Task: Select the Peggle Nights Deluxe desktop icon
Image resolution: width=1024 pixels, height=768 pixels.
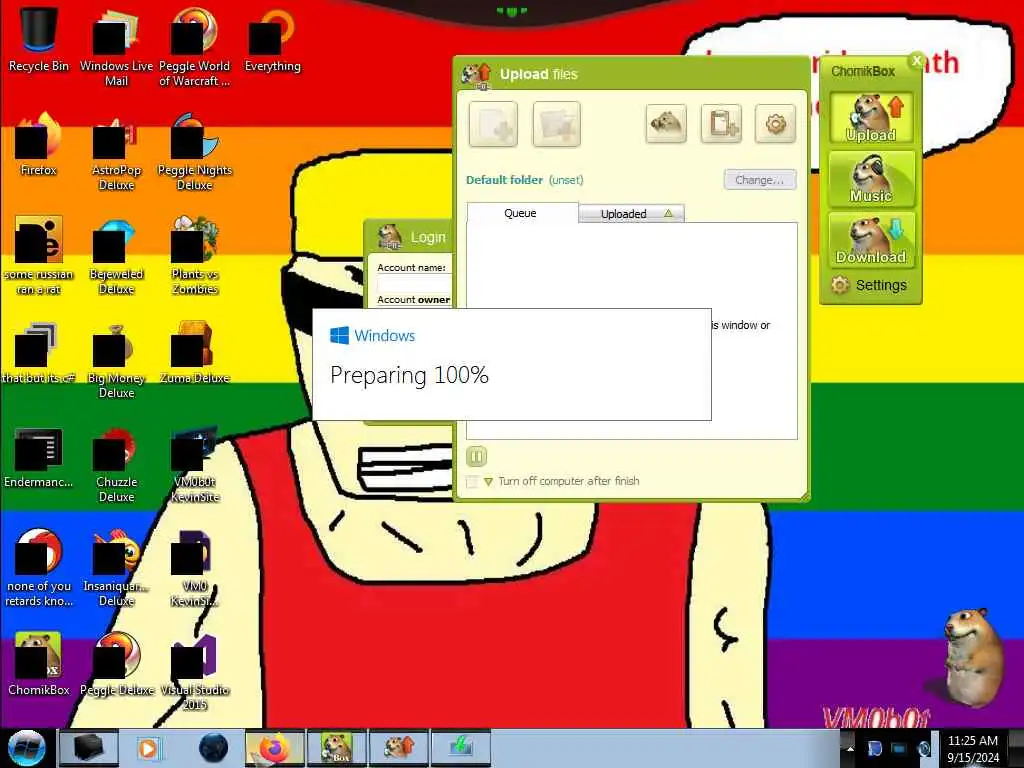Action: (195, 150)
